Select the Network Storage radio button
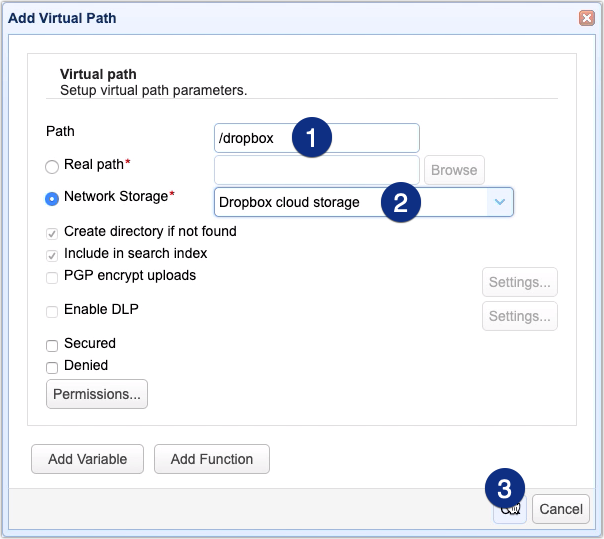This screenshot has height=539, width=604. tap(52, 198)
